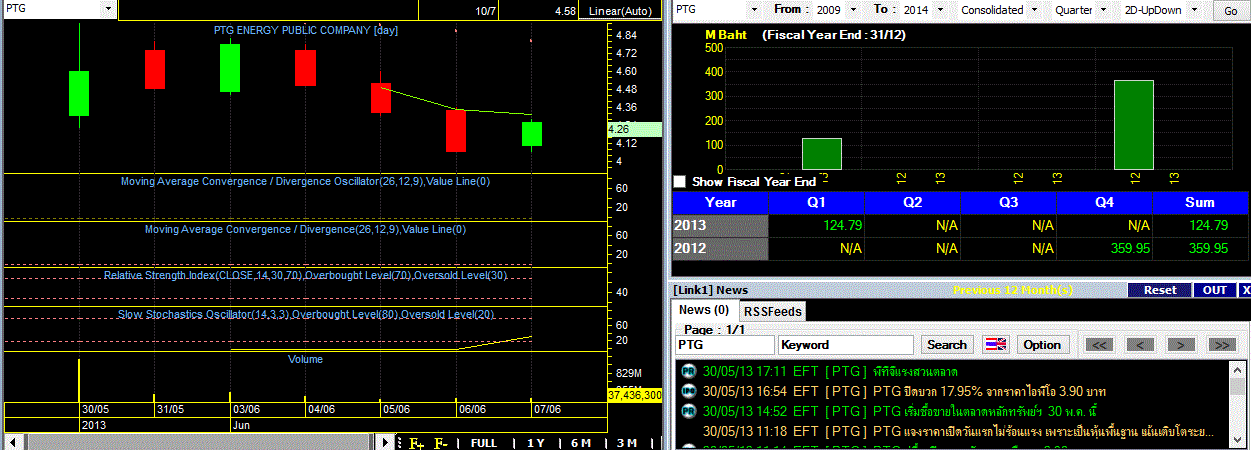Click the 06/06 red candlestick

(456, 130)
